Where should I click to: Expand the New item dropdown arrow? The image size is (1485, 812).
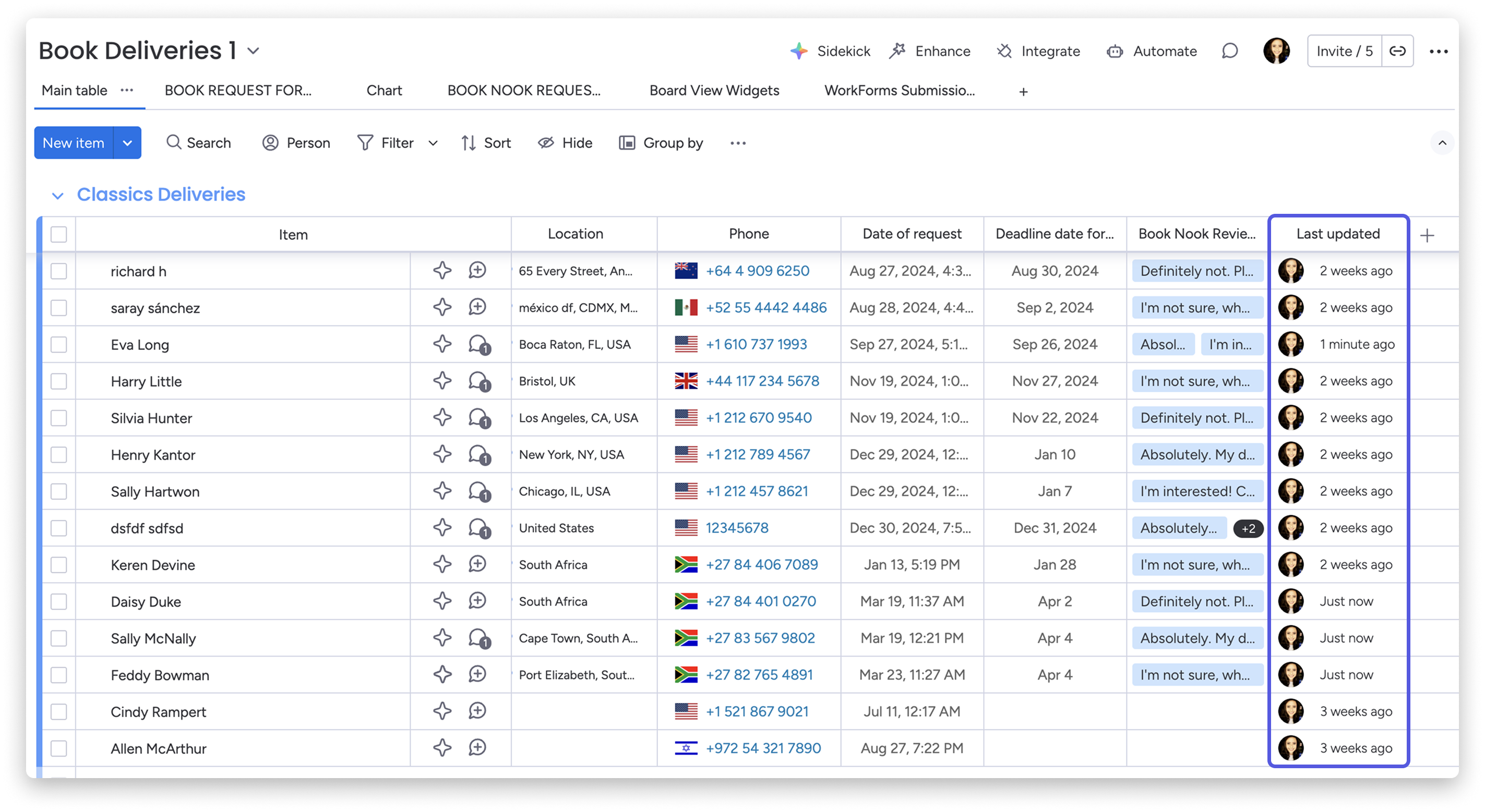[127, 143]
